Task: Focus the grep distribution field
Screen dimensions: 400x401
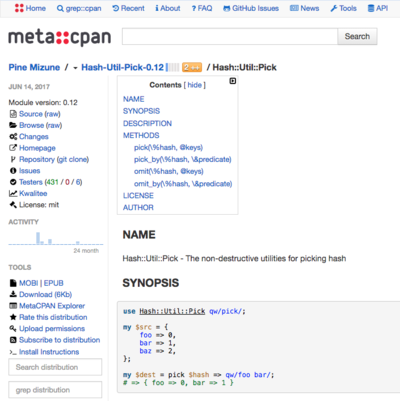Action: [x=55, y=390]
